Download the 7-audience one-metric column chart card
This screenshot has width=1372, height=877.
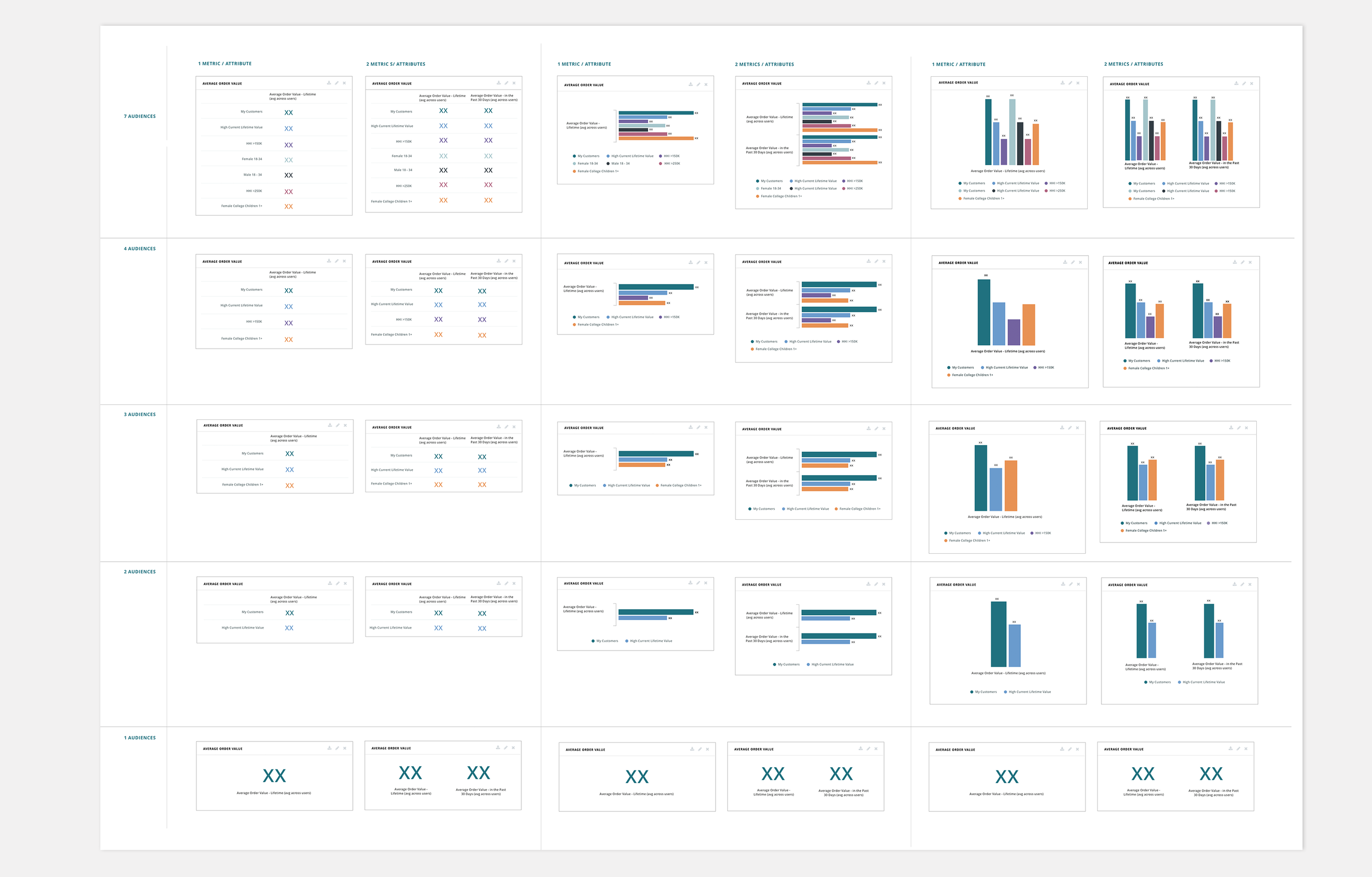[x=1062, y=83]
